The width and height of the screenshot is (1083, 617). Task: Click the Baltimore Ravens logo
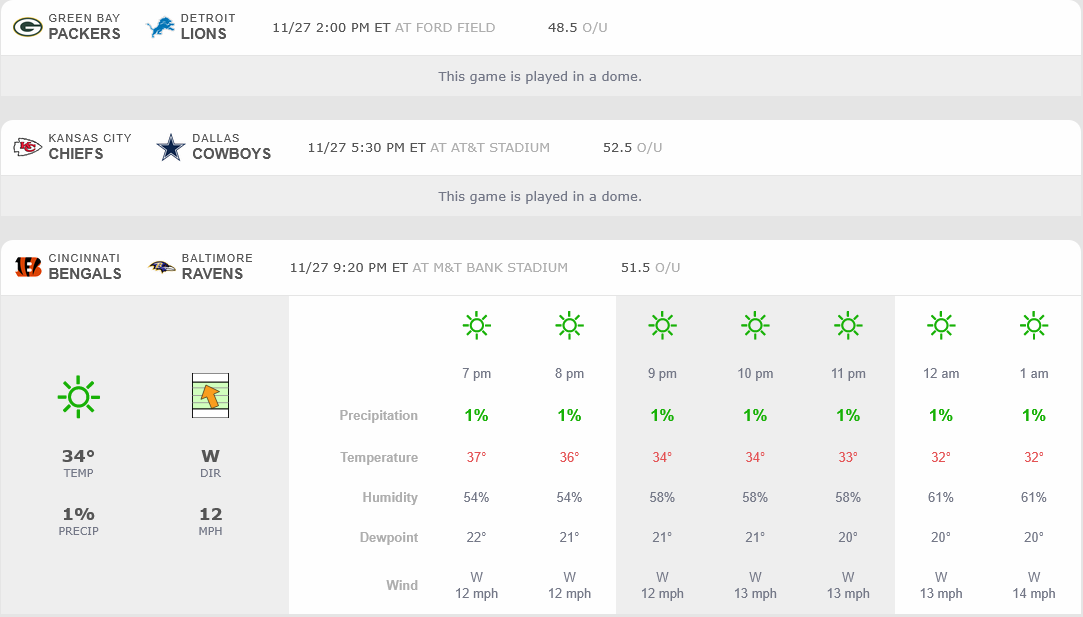pyautogui.click(x=161, y=267)
